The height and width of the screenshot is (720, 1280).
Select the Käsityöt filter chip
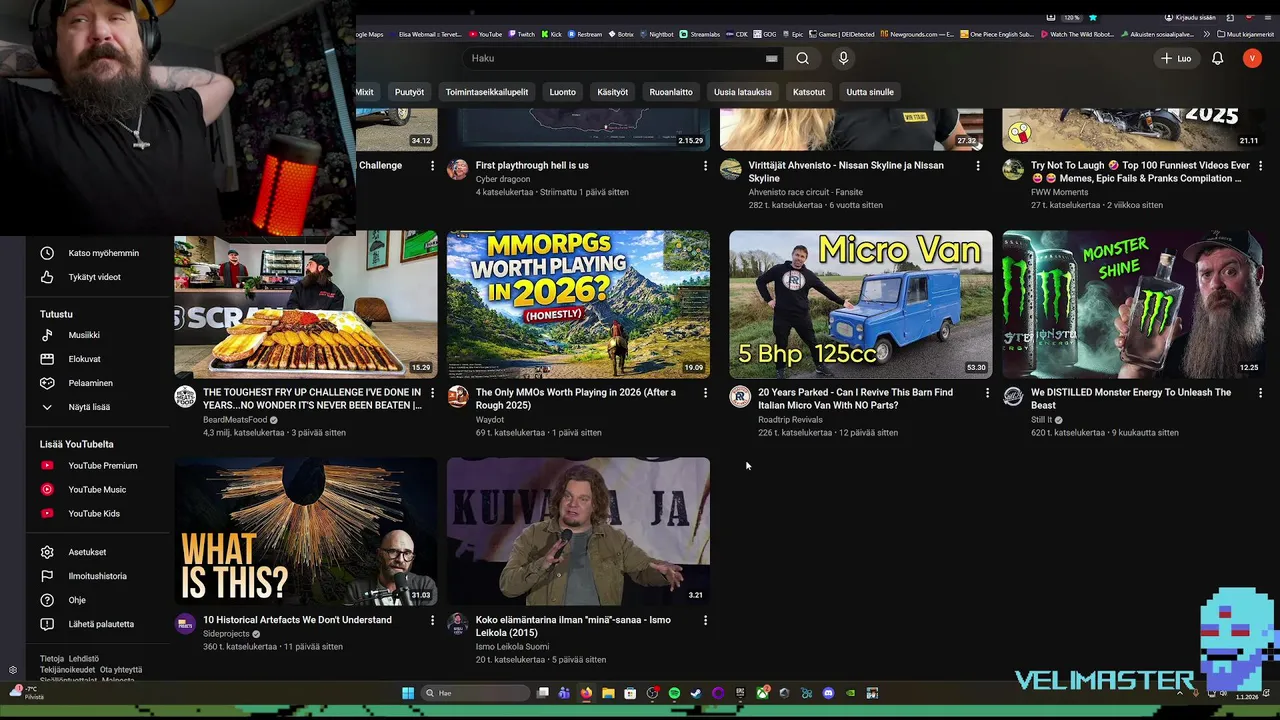612,92
